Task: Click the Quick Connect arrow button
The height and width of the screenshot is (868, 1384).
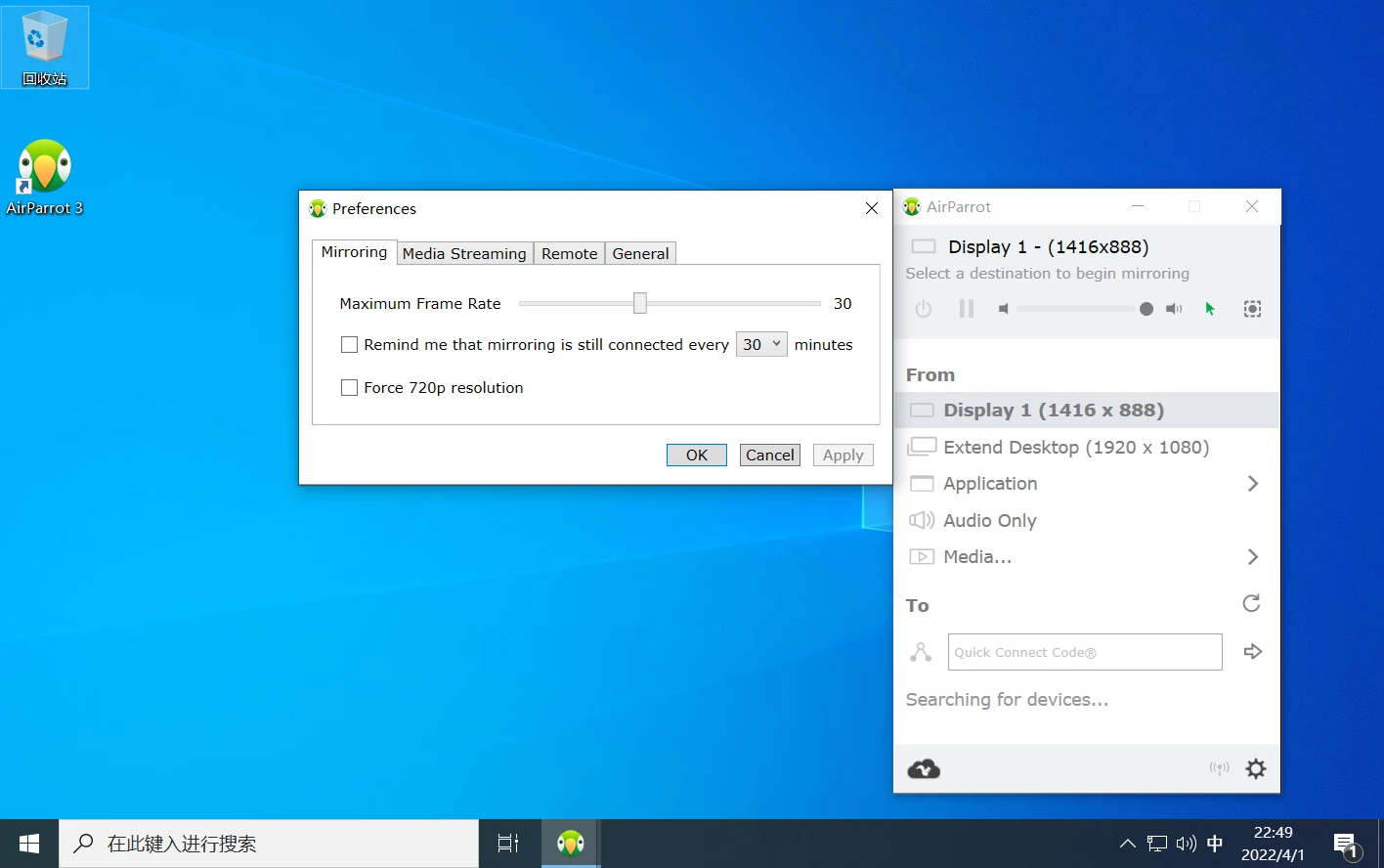Action: point(1252,652)
